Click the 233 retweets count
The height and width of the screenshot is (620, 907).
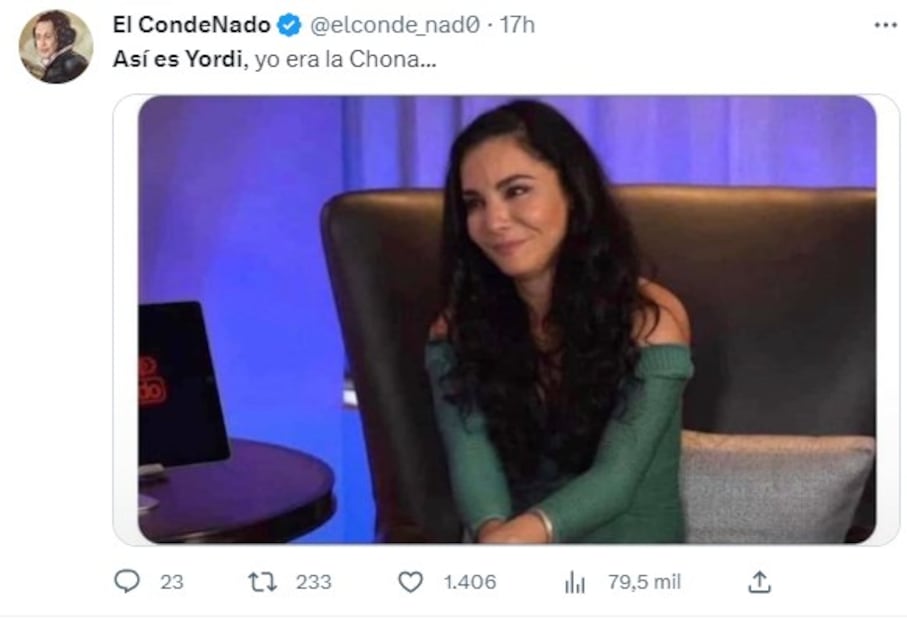click(x=314, y=582)
